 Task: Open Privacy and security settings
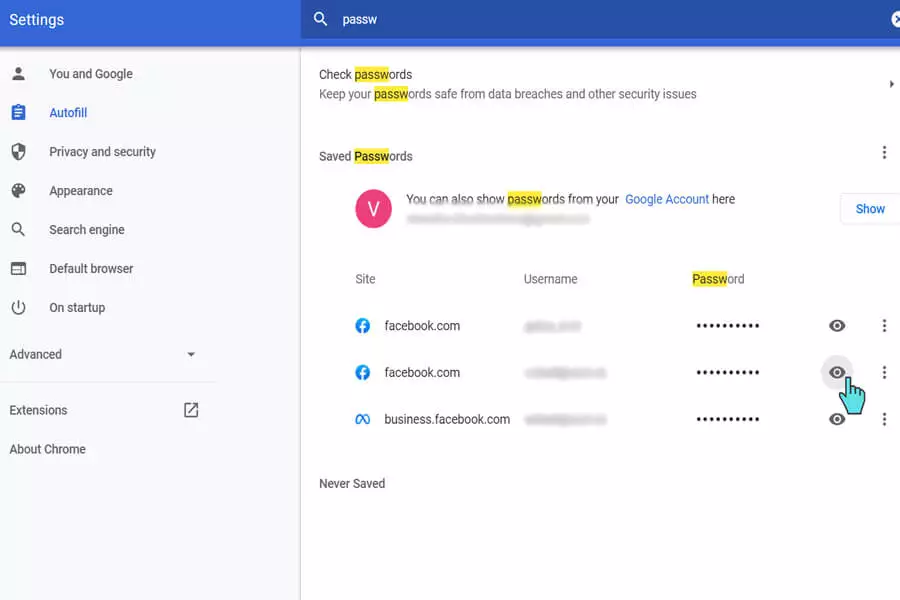102,152
